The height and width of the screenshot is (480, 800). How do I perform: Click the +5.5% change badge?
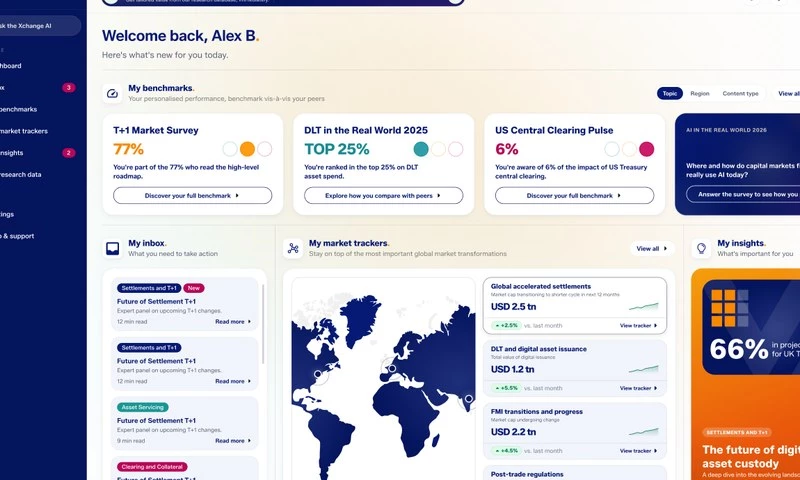(506, 388)
